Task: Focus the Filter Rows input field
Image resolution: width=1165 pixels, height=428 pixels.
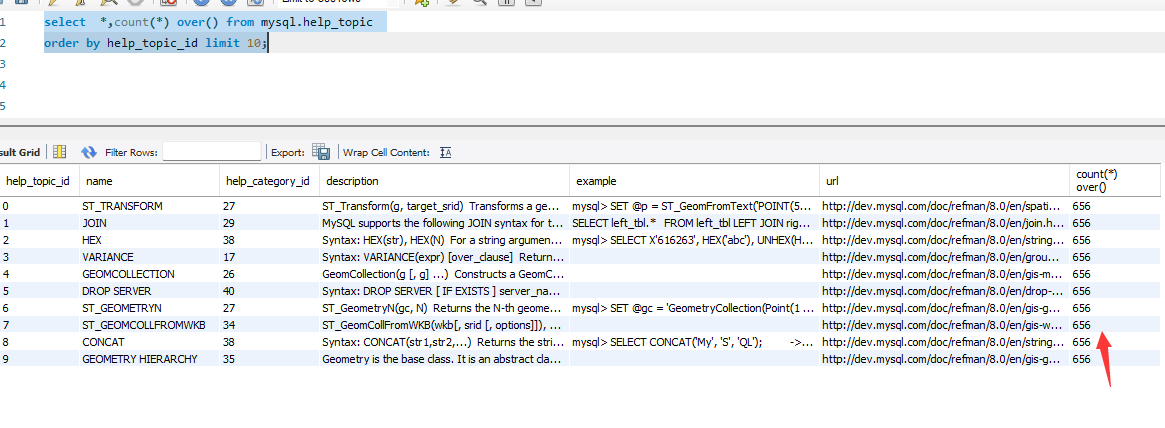Action: tap(212, 152)
